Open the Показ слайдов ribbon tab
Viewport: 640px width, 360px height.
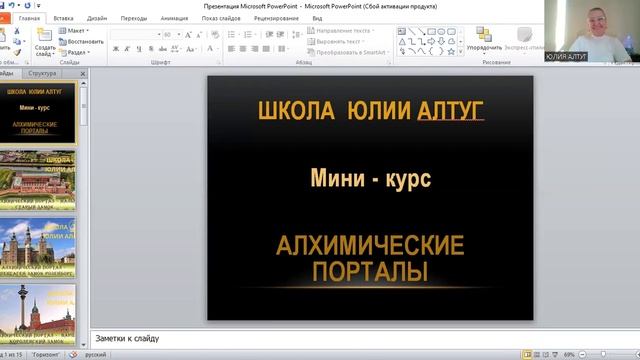pos(221,18)
